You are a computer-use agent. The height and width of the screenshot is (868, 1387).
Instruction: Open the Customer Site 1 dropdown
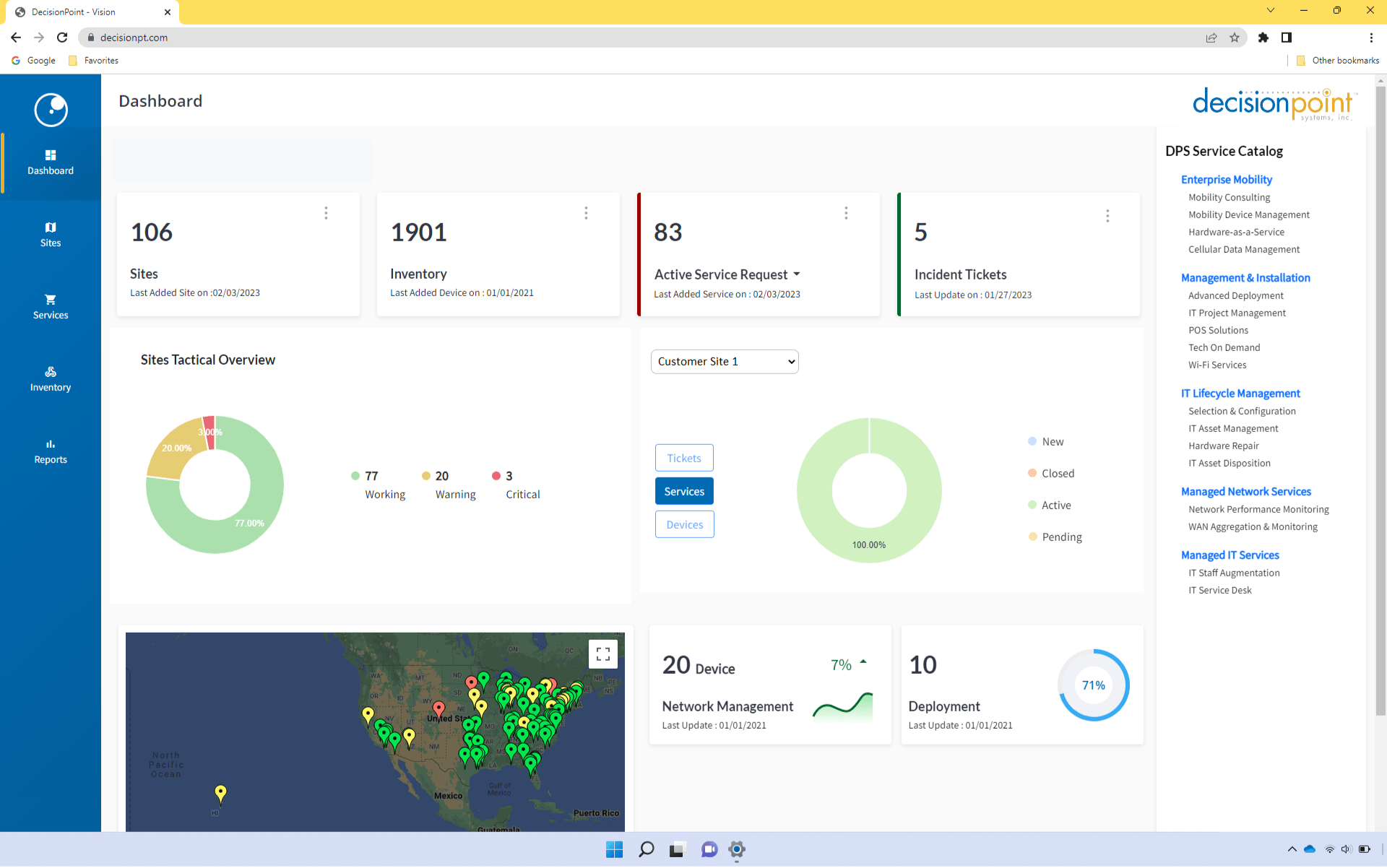(x=724, y=361)
